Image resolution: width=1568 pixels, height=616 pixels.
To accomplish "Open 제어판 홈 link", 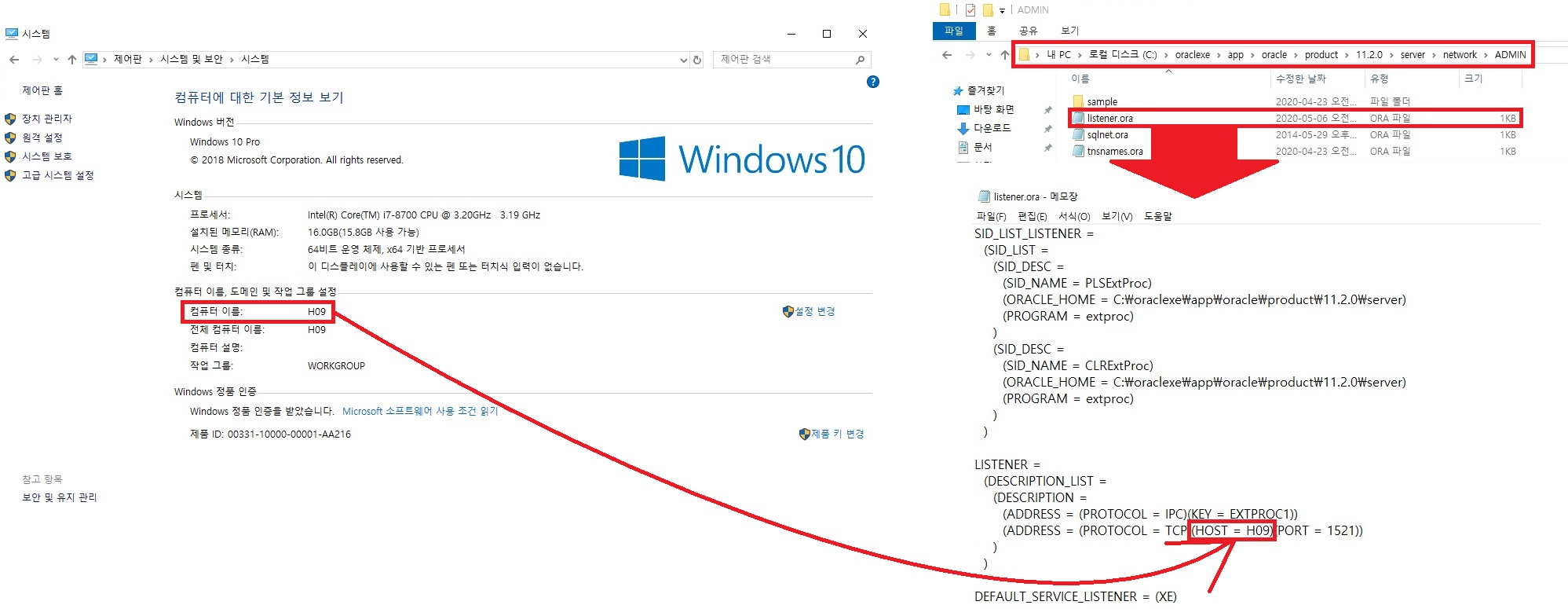I will (42, 90).
